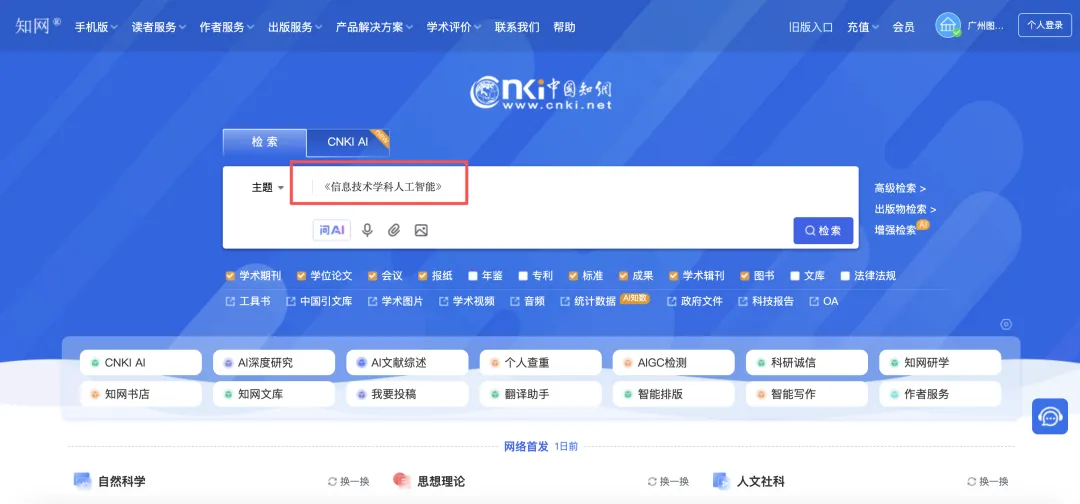The height and width of the screenshot is (504, 1080).
Task: Open the 统计数据 external link
Action: (588, 301)
